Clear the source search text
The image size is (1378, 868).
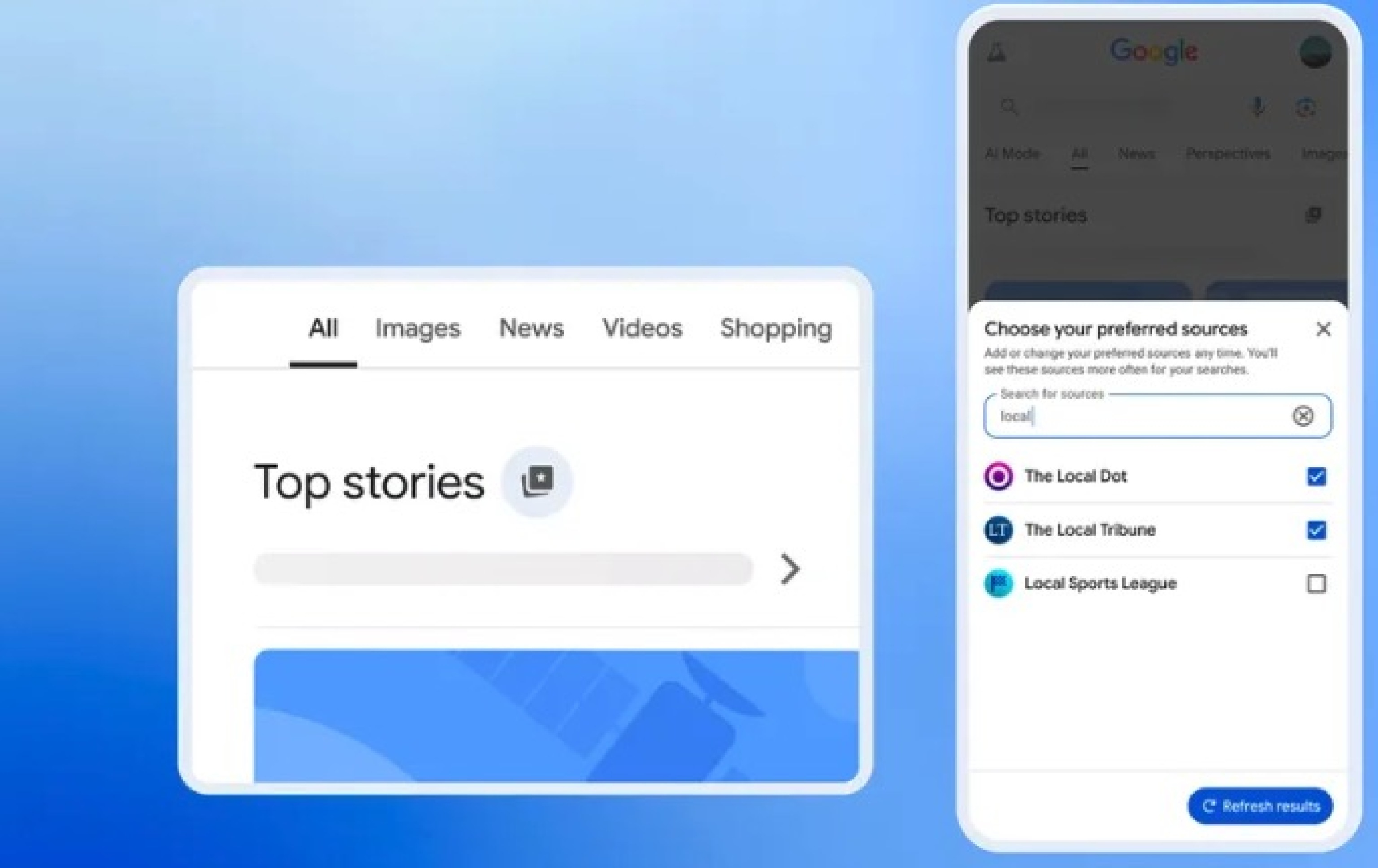tap(1303, 416)
